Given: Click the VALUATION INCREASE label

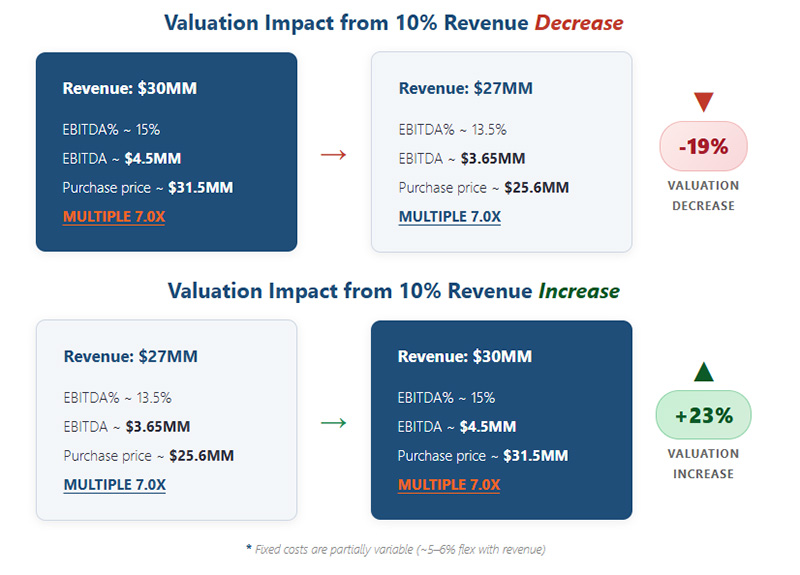Looking at the screenshot, I should (x=703, y=463).
